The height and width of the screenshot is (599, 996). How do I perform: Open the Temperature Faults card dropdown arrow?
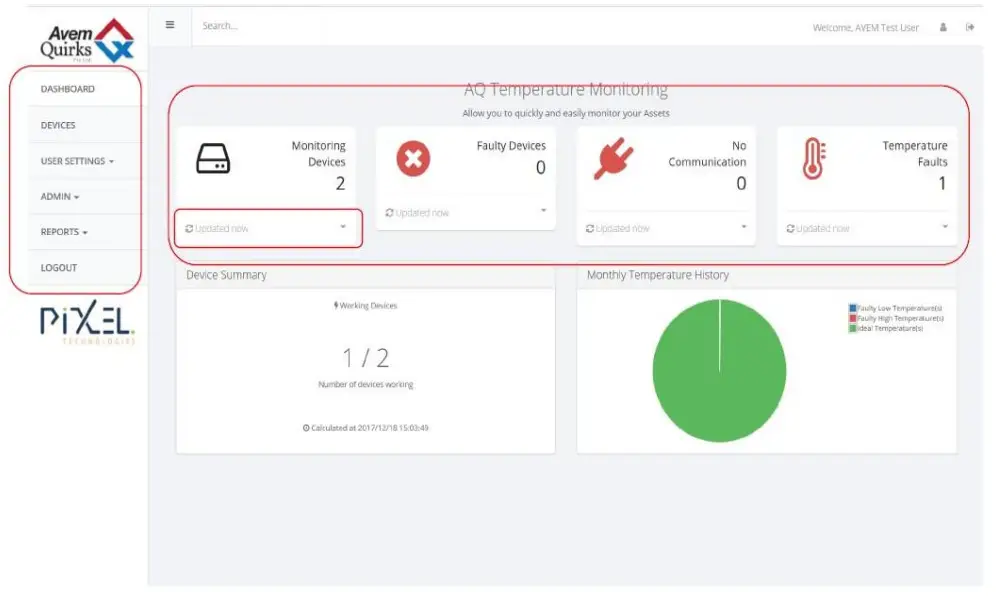point(943,228)
